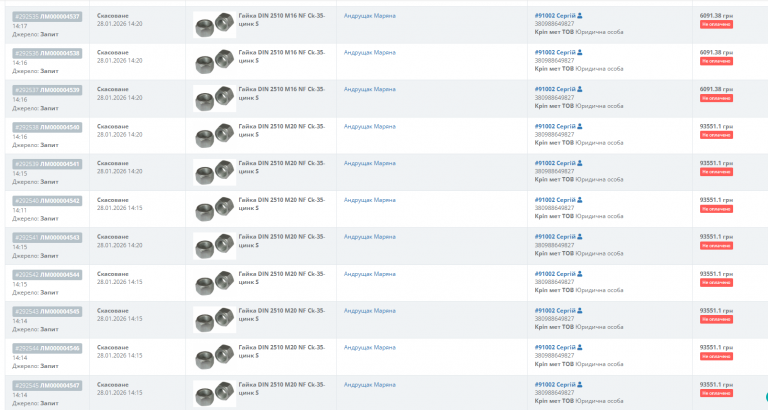Open client link #91002 Сергій in order ЛМ000004539
The image size is (768, 410).
coord(555,89)
